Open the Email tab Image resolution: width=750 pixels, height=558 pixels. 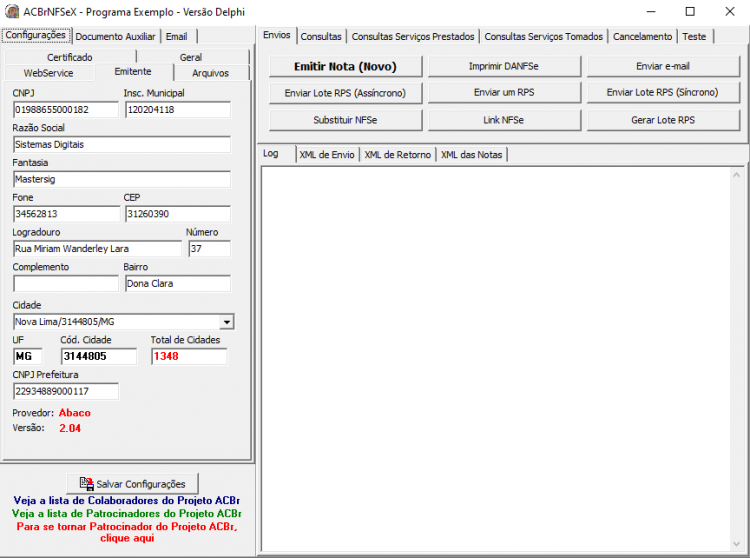(176, 36)
